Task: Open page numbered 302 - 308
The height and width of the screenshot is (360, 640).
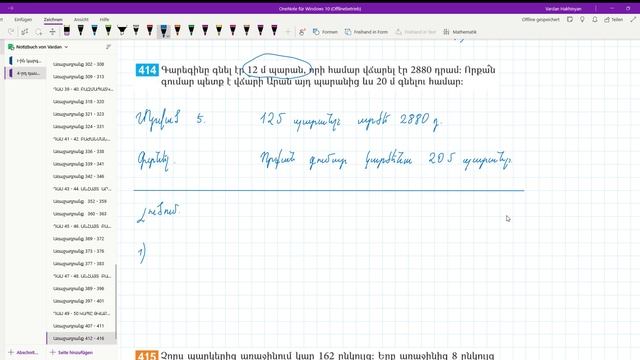Action: 81,64
